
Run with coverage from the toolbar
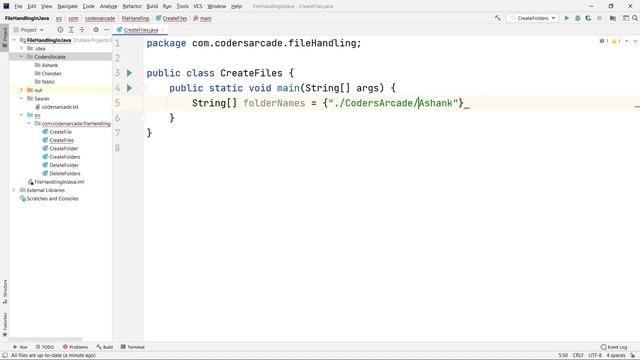pos(588,18)
